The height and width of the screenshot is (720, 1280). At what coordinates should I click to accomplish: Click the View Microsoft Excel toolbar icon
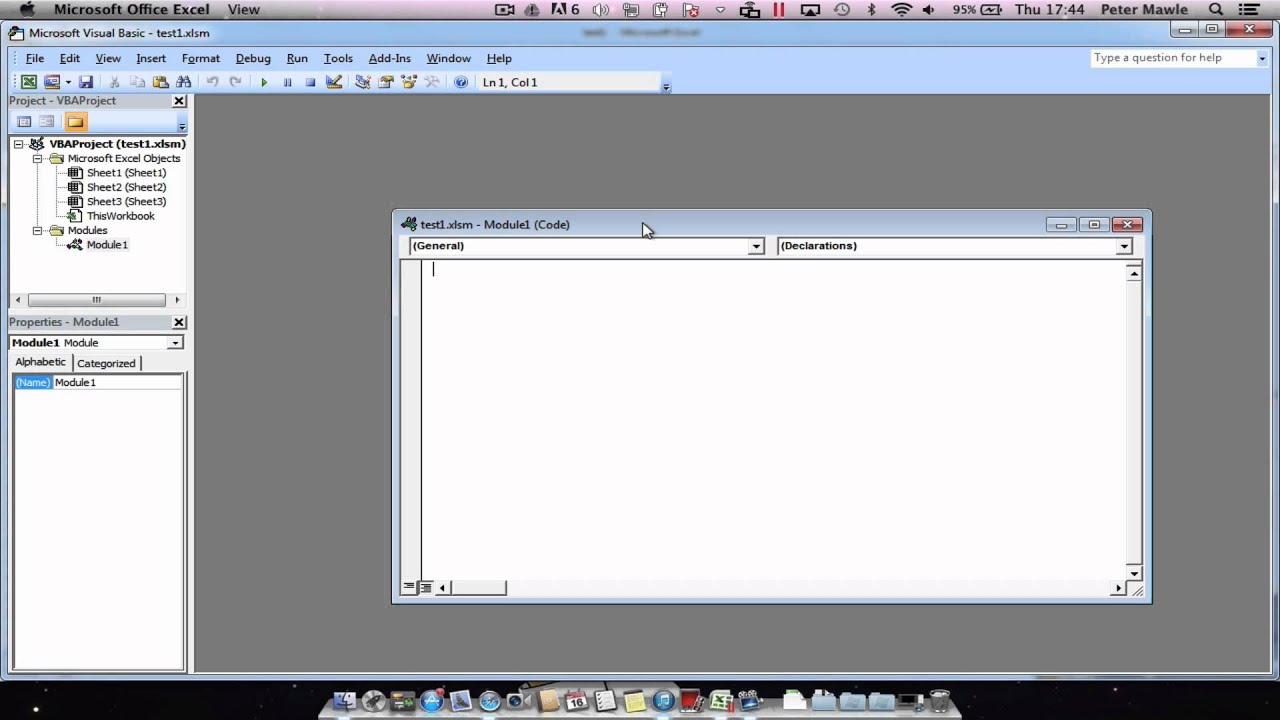[x=29, y=82]
